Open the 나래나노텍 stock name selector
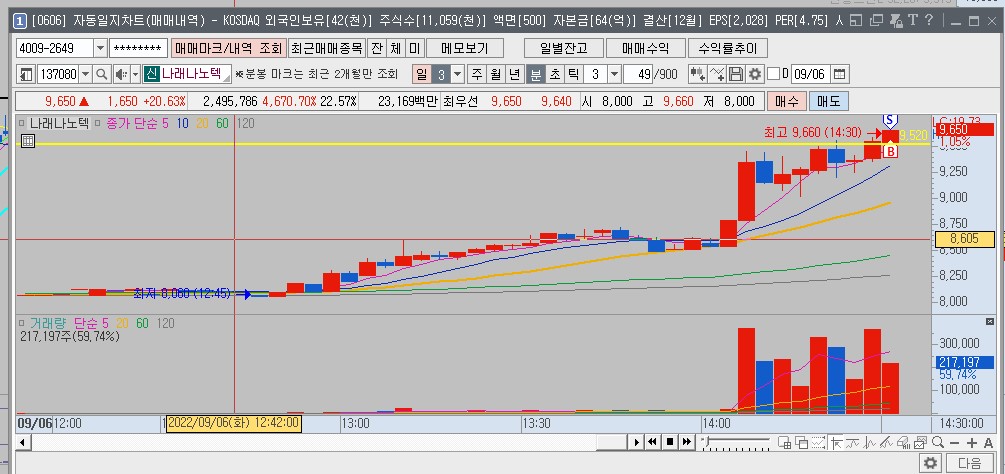 tap(186, 74)
